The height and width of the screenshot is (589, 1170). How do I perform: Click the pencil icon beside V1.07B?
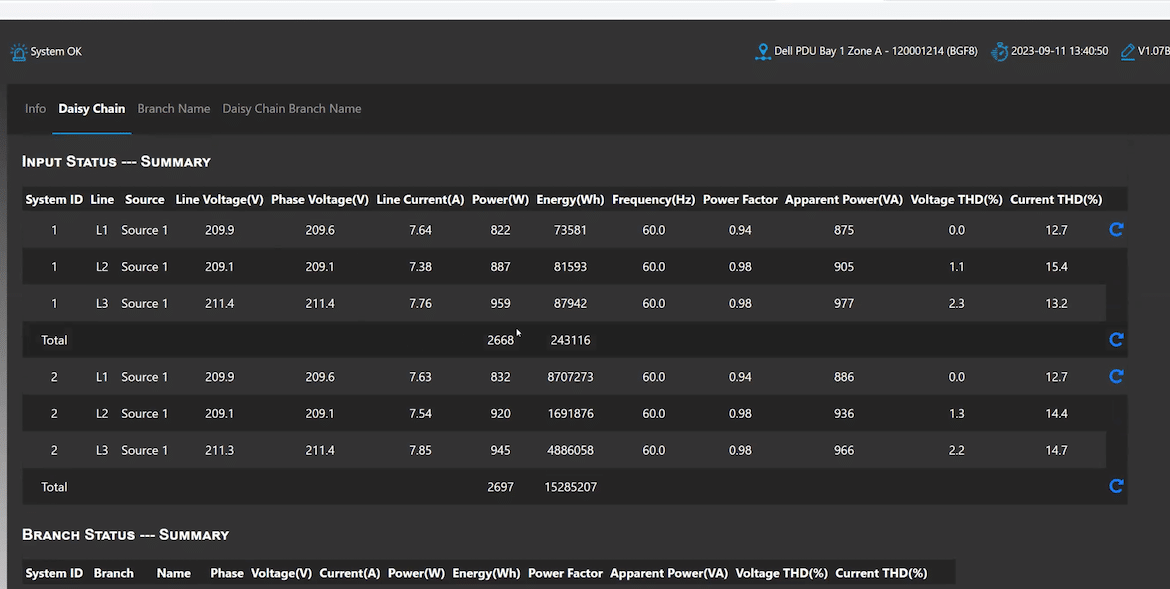(1127, 52)
